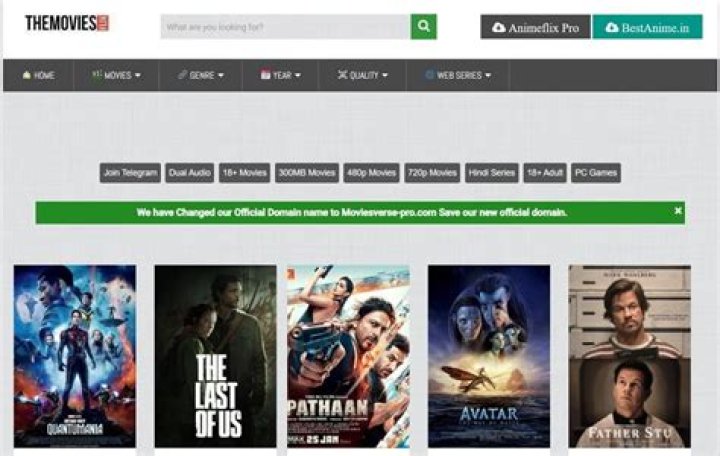
Task: Focus the 'What are you looking for?' search box
Action: click(286, 27)
